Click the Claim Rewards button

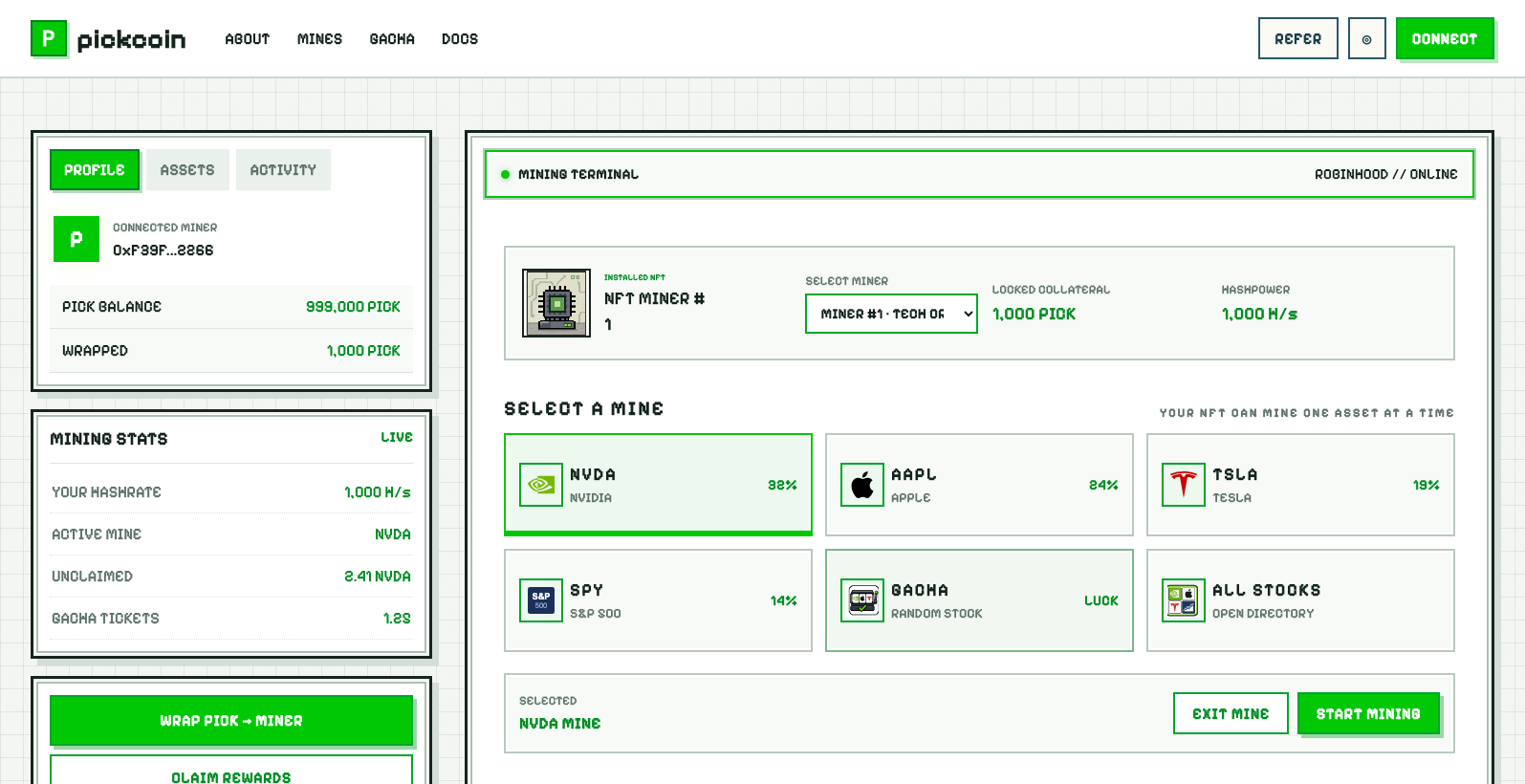pos(231,771)
